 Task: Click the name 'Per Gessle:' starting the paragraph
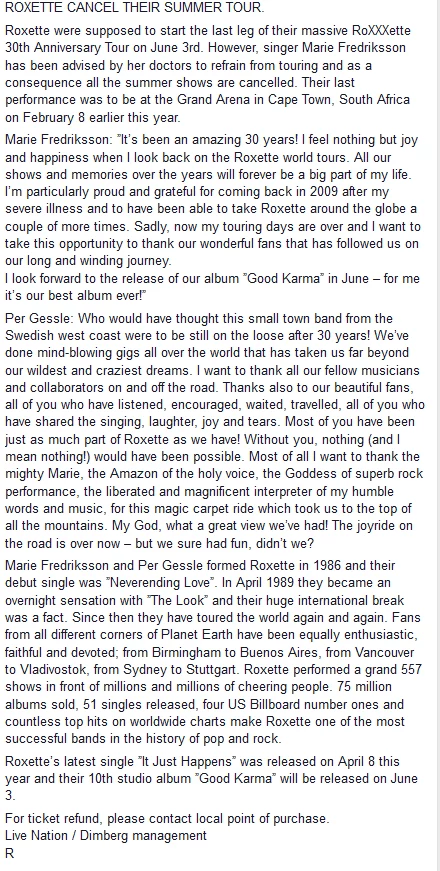tap(39, 319)
